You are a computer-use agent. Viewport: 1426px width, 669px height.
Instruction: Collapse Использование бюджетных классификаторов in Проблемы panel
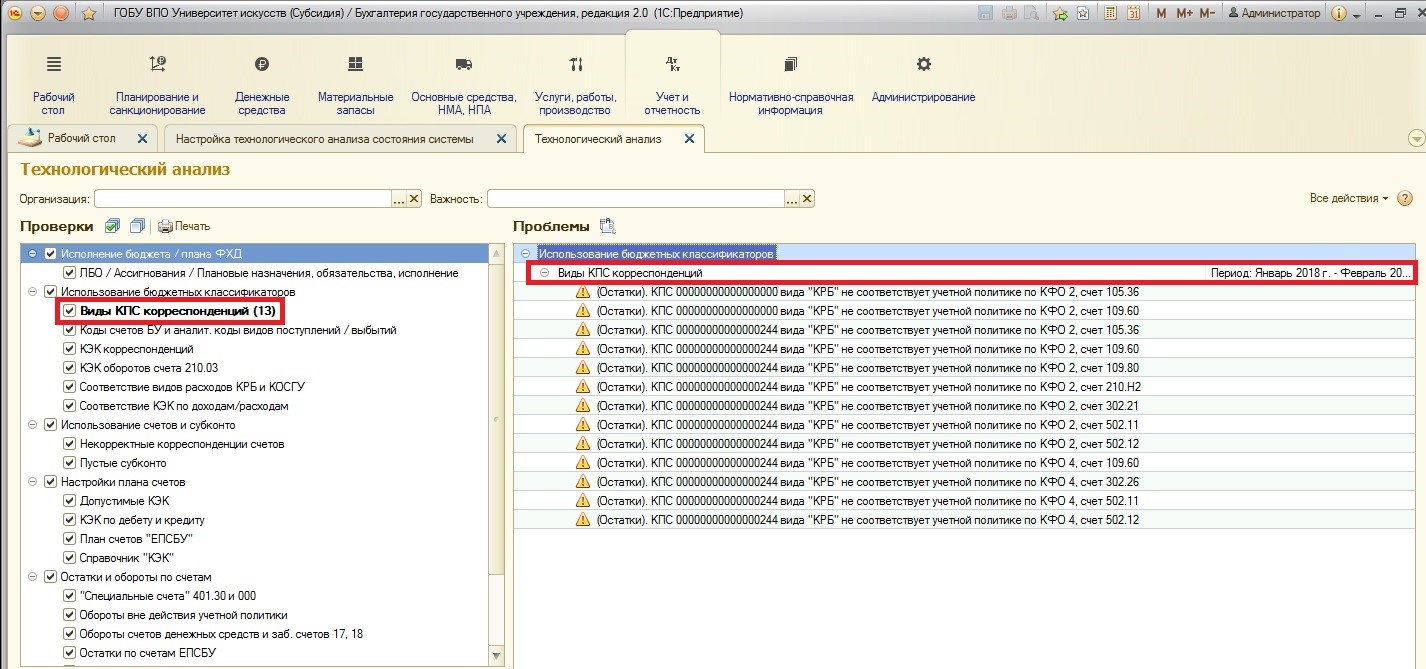click(x=526, y=254)
